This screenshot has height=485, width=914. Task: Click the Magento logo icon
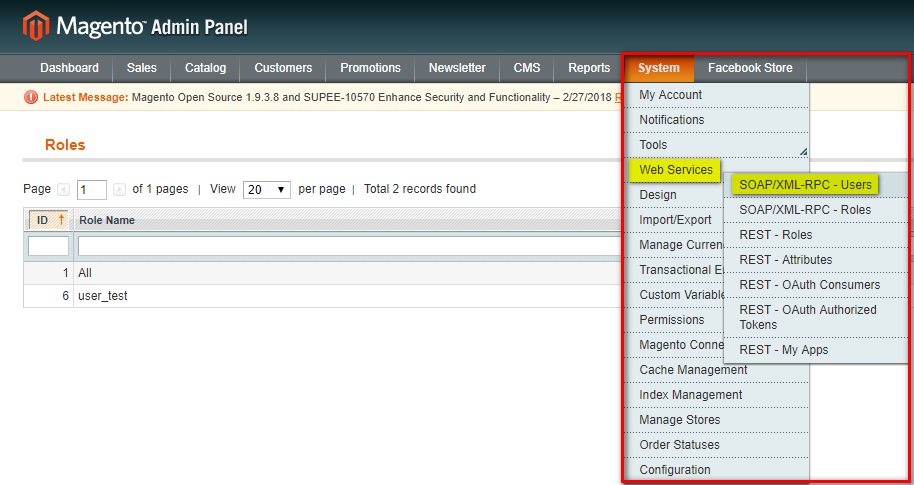(x=36, y=25)
